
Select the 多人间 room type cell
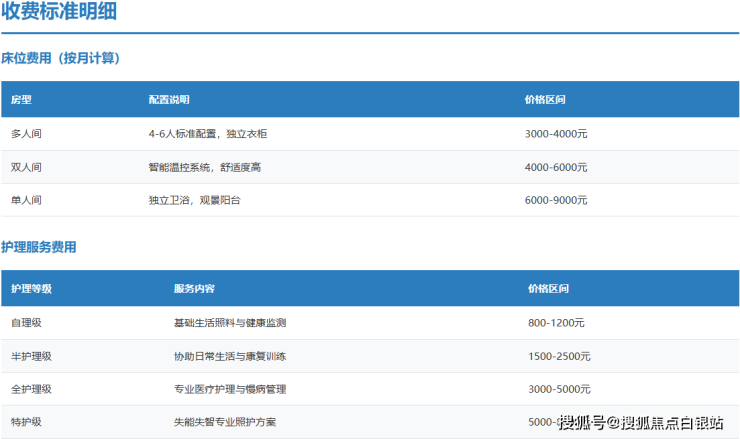[x=26, y=134]
